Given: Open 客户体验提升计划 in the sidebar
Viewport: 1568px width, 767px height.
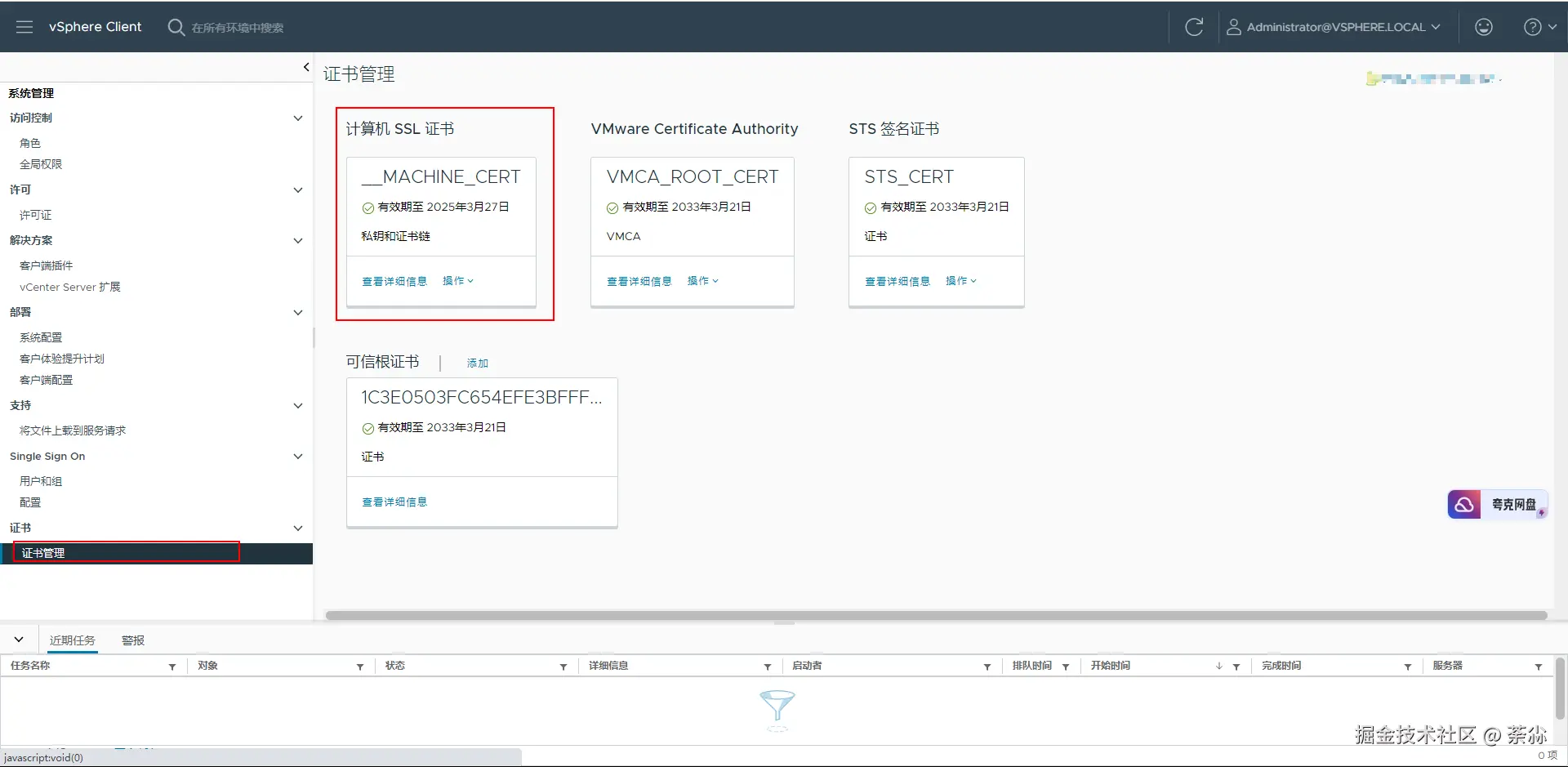Looking at the screenshot, I should tap(62, 359).
